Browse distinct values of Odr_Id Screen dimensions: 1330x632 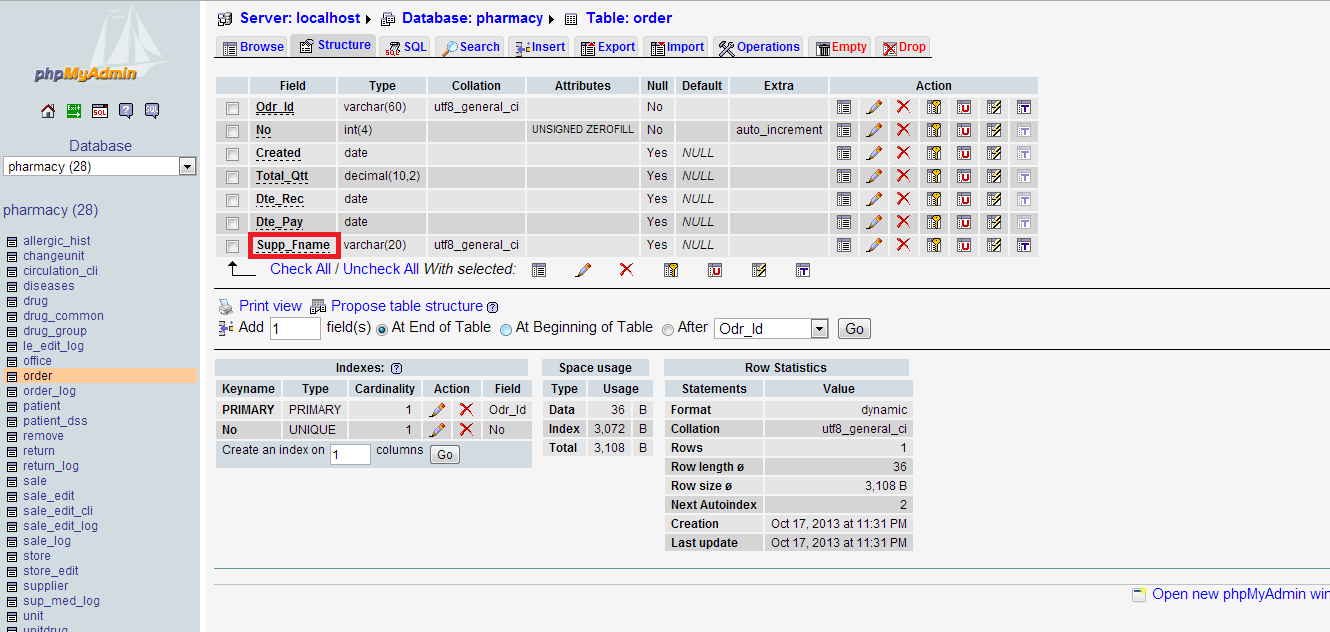point(844,107)
